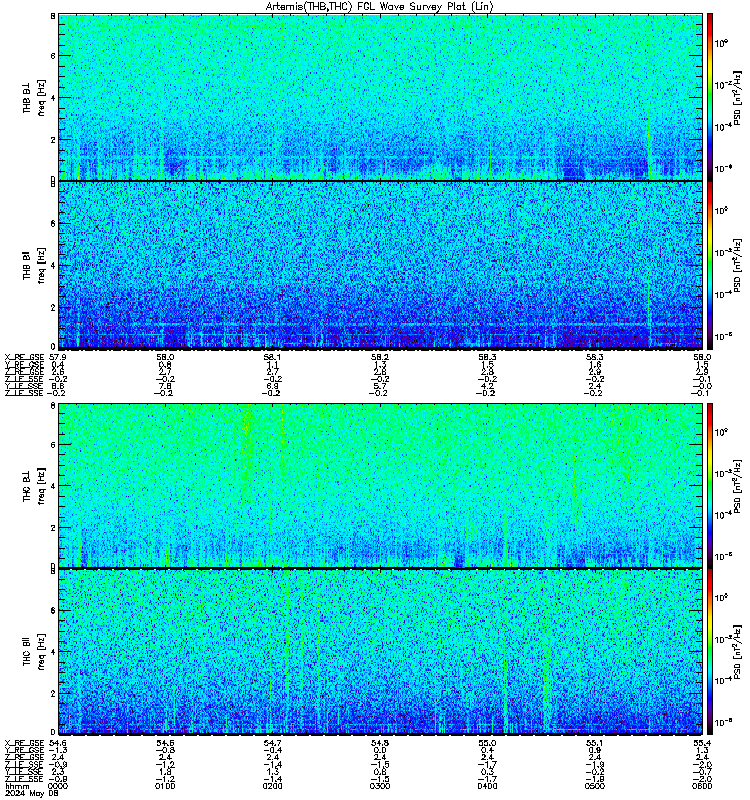Click the PSD color bar beside the THB B-parallel panel
Image resolution: width=750 pixels, height=800 pixels.
tap(710, 265)
